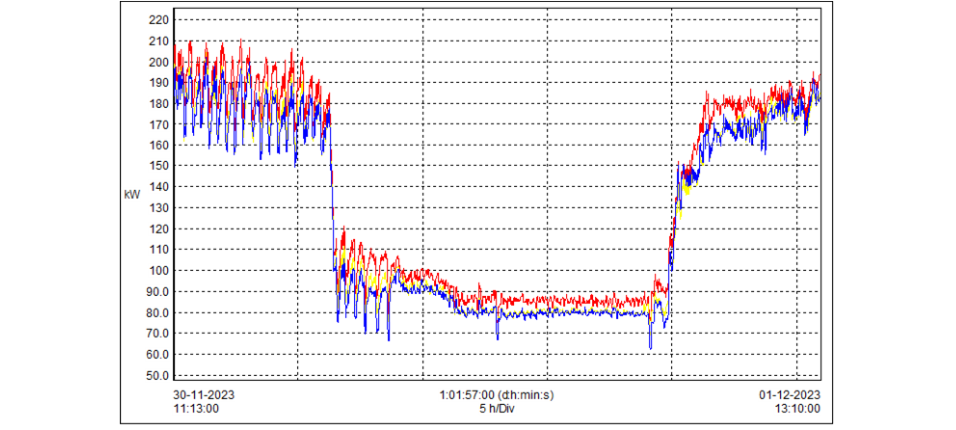Click the 70.0 y-axis tick label
Viewport: 956px width, 430px height.
click(x=155, y=333)
